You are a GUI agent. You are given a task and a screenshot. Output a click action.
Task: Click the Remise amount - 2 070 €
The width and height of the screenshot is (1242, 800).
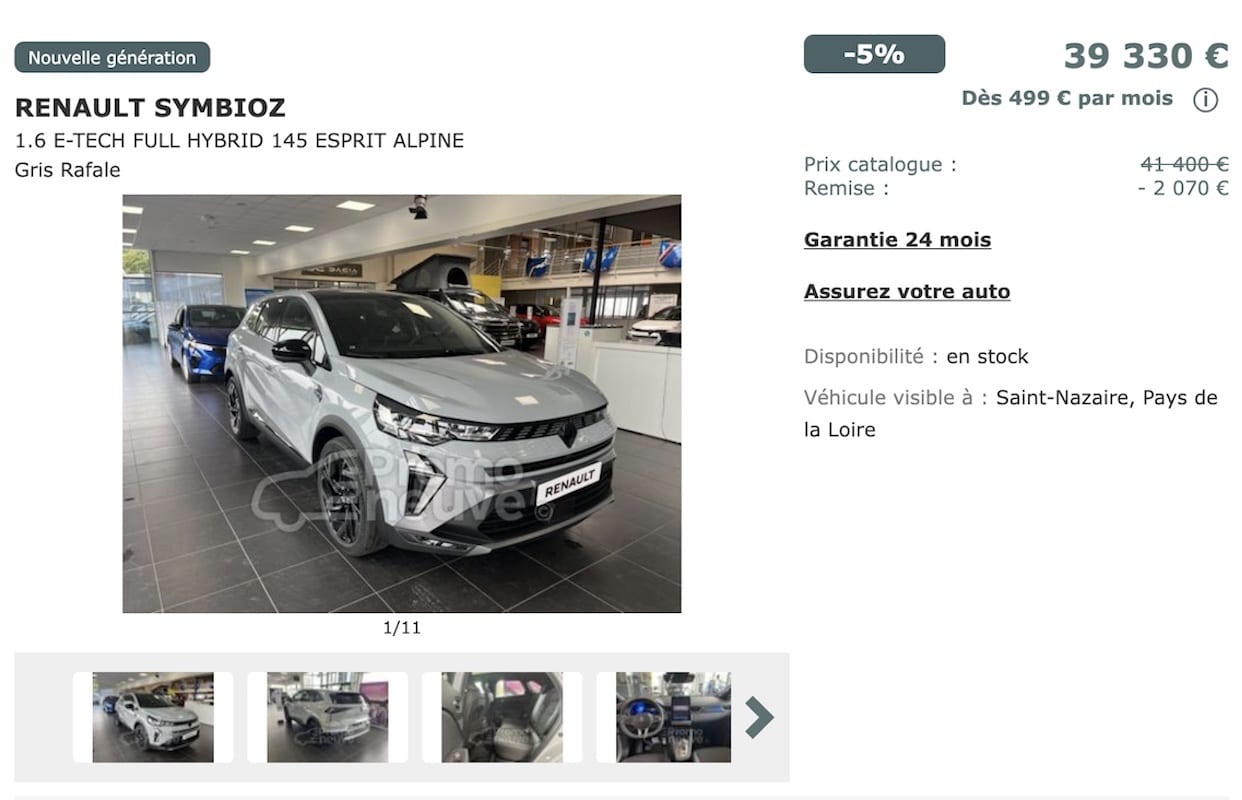1183,188
